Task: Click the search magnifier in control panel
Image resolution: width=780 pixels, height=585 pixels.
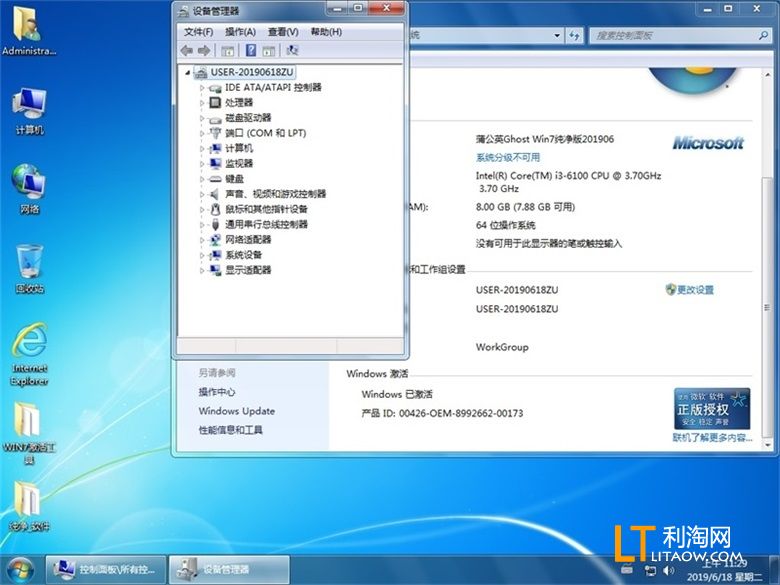Action: [x=764, y=35]
